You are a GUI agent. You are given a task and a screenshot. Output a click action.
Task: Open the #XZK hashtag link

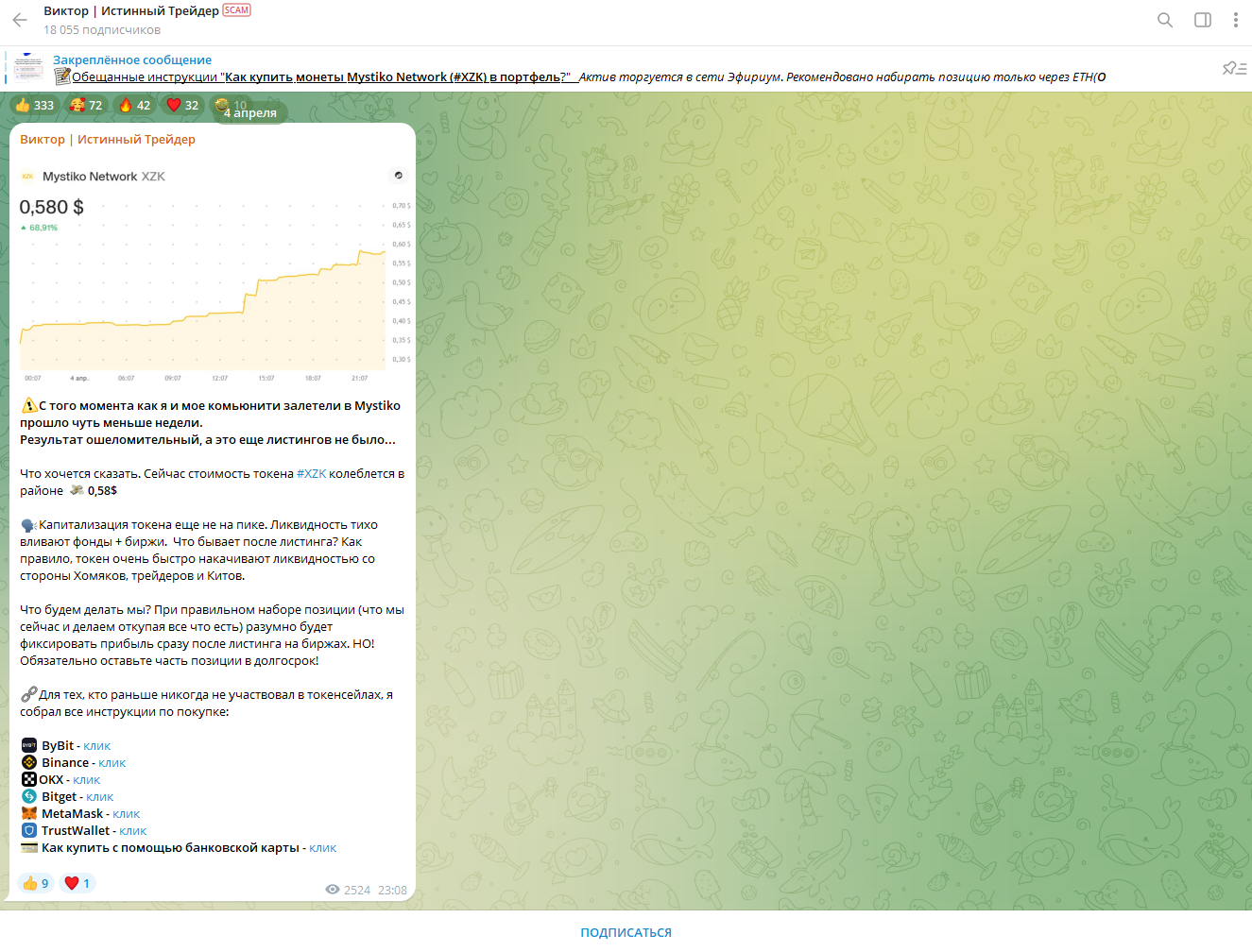(x=312, y=474)
